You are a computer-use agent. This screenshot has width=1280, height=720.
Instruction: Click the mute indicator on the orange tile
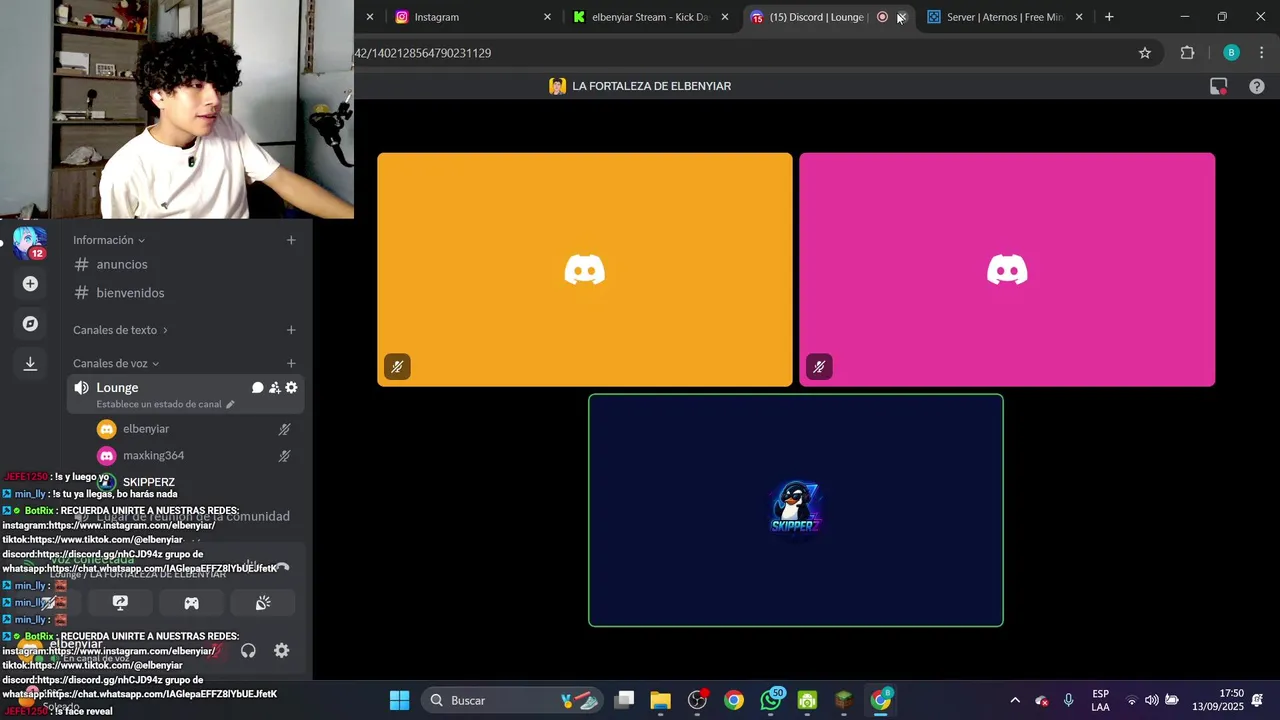point(397,367)
